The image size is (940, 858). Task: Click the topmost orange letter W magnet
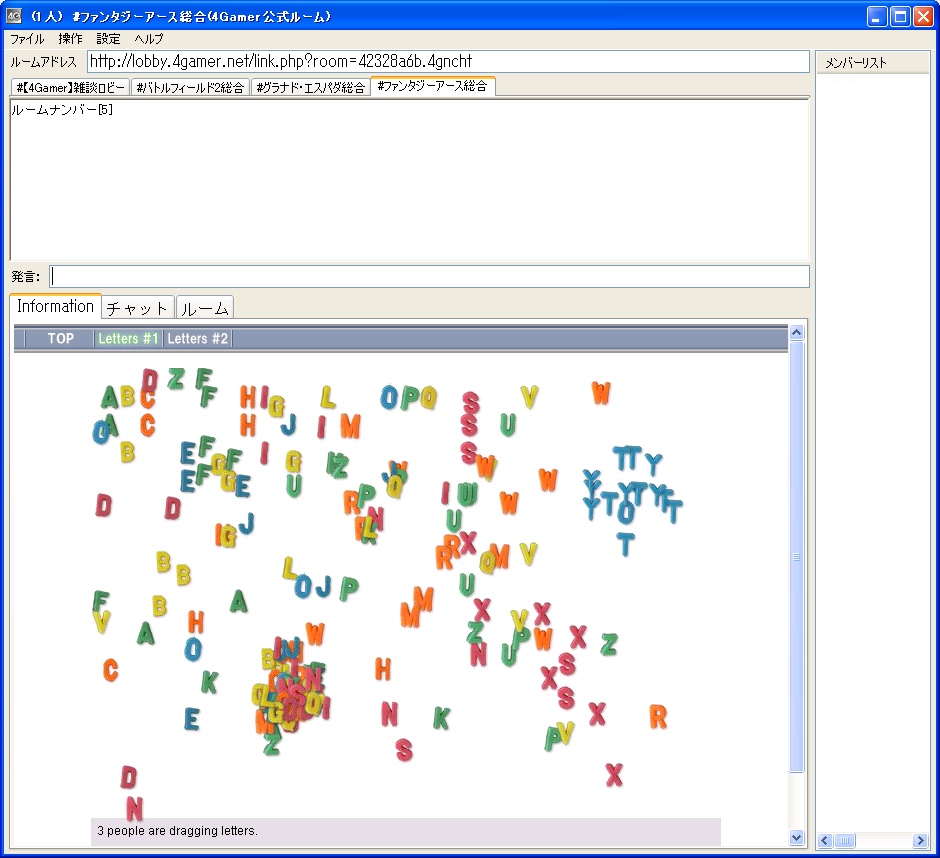[x=600, y=393]
